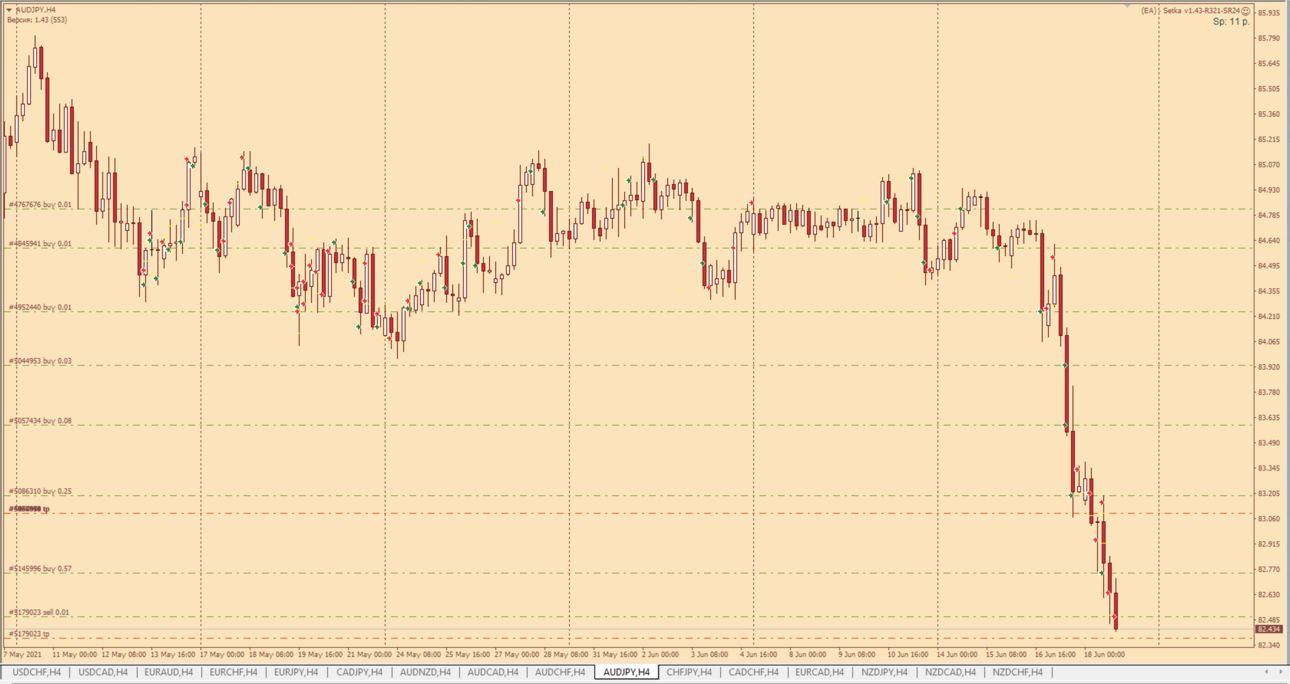This screenshot has height=684, width=1290.
Task: Click the 18 Jun 00:00 time axis label
Action: click(x=1104, y=655)
